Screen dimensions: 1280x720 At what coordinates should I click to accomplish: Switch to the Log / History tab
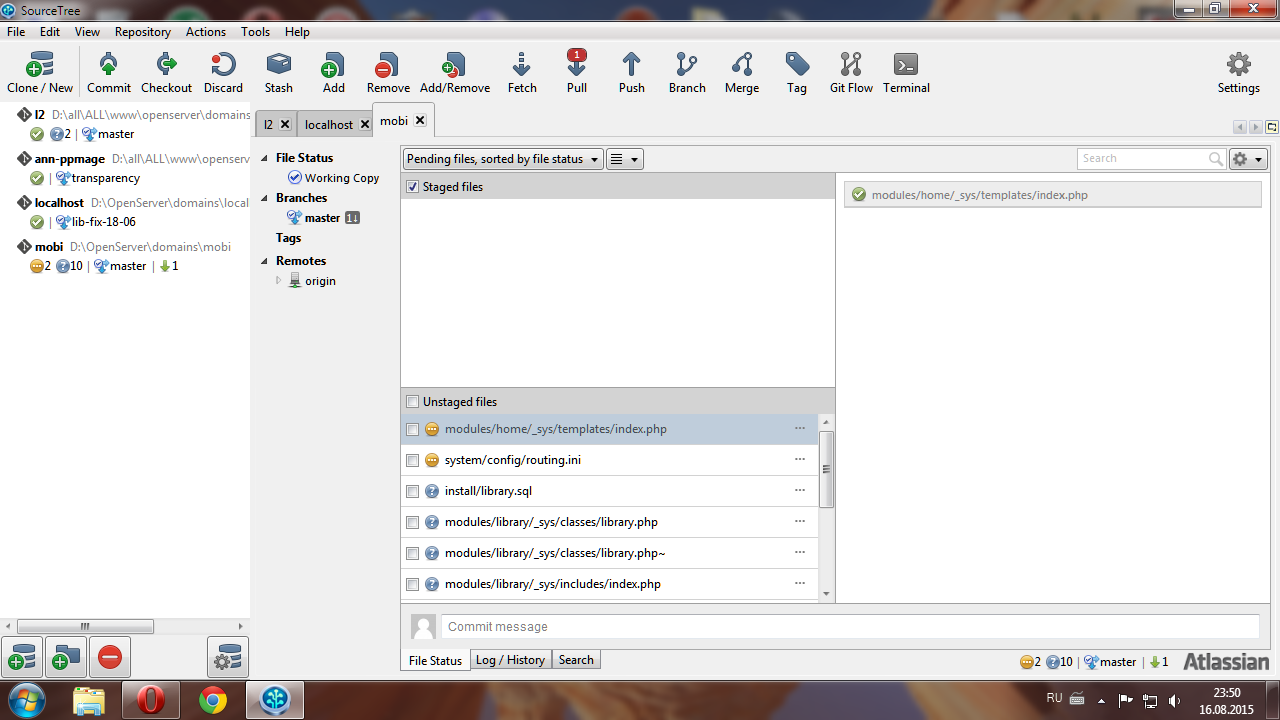pos(510,660)
